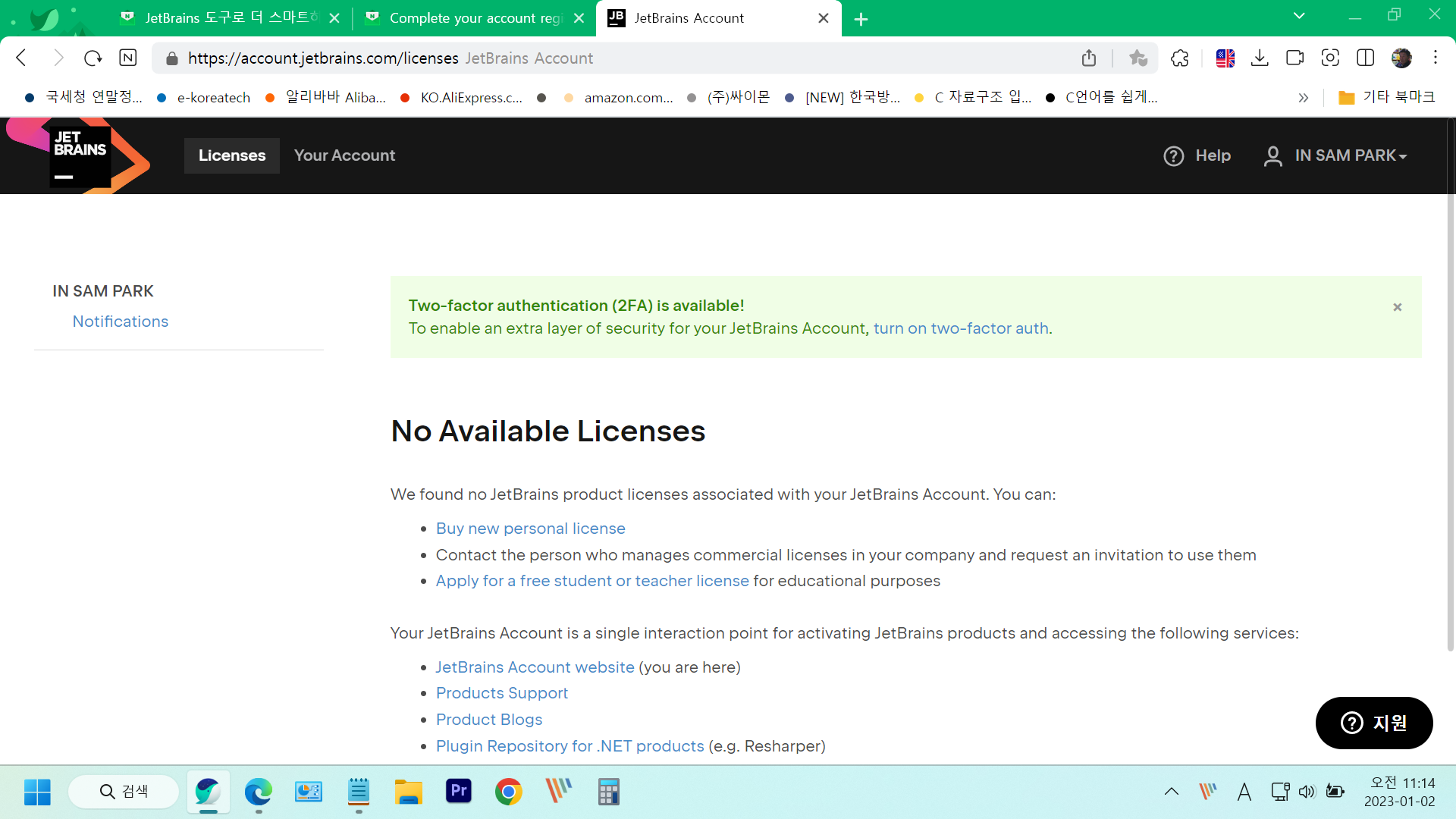Image resolution: width=1456 pixels, height=819 pixels.
Task: Open Buy new personal license link
Action: (530, 529)
